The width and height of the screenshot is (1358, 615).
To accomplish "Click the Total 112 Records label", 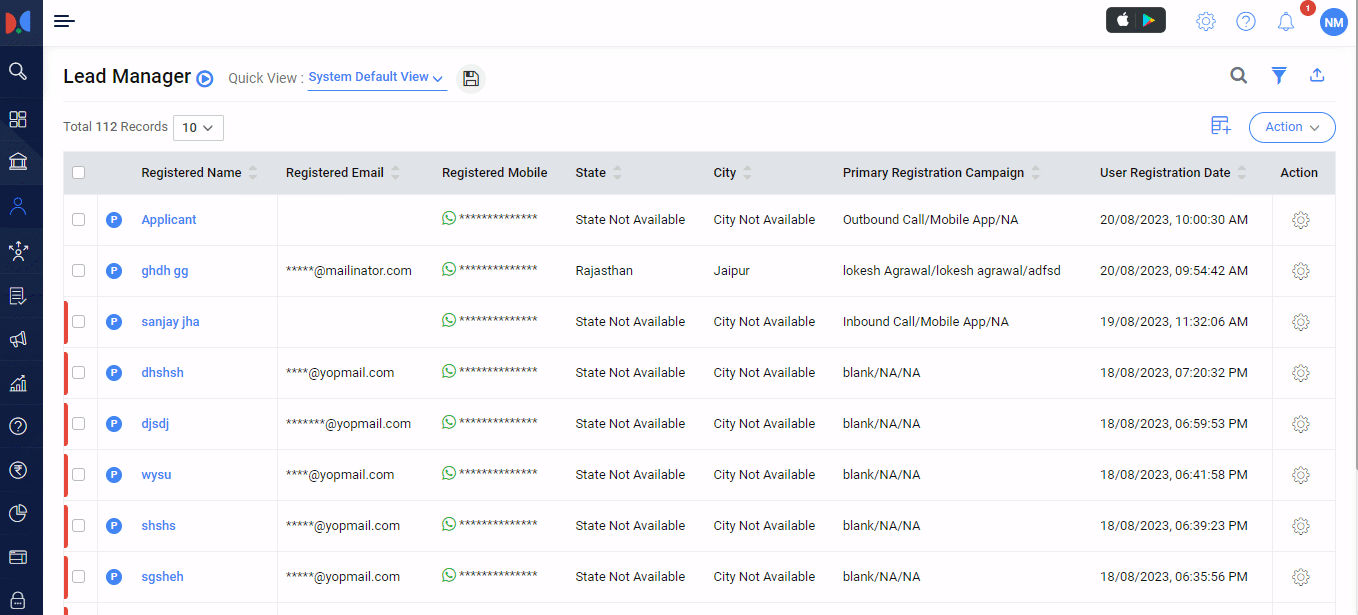I will coord(115,127).
